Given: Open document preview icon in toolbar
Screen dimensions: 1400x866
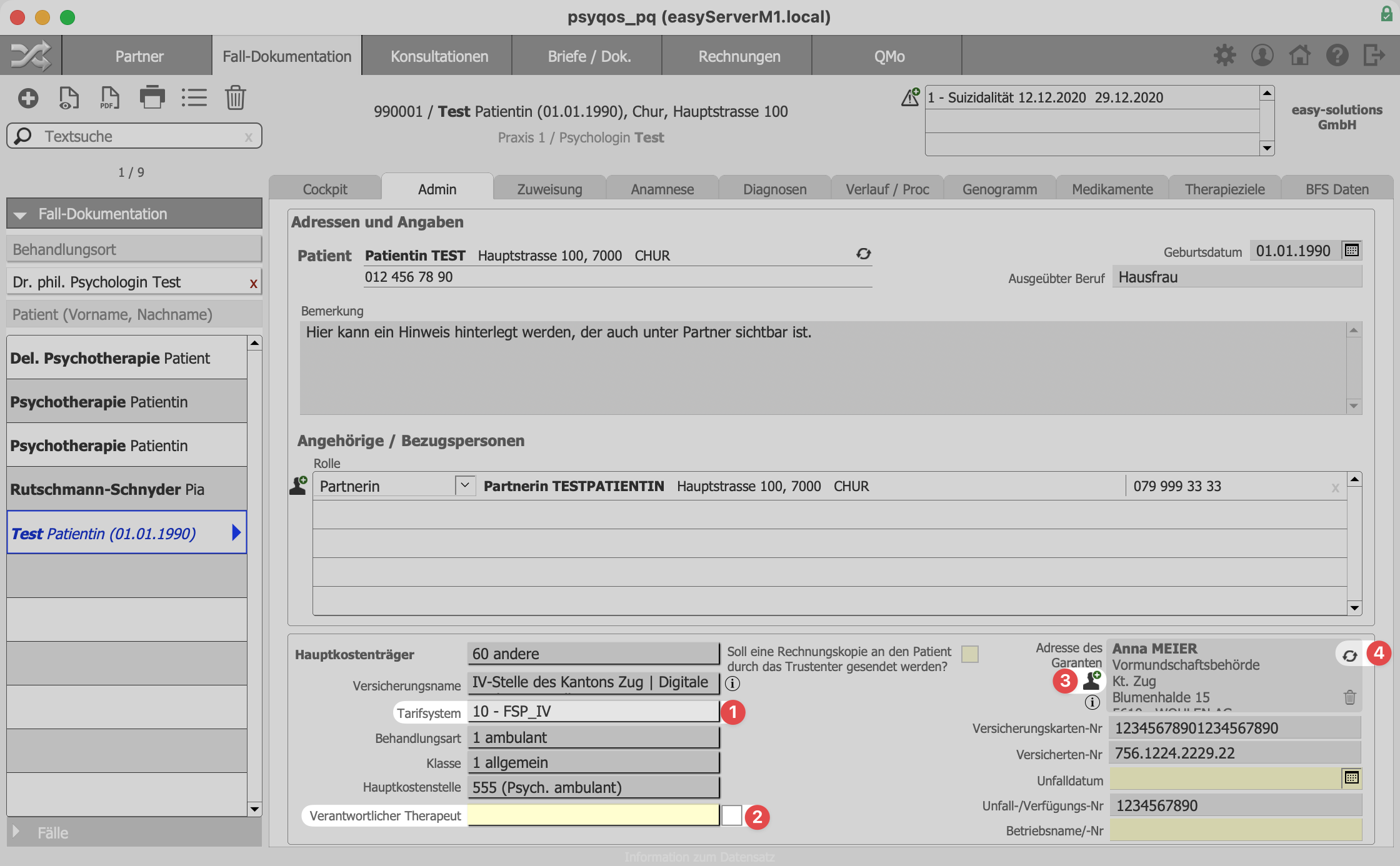Looking at the screenshot, I should (69, 98).
